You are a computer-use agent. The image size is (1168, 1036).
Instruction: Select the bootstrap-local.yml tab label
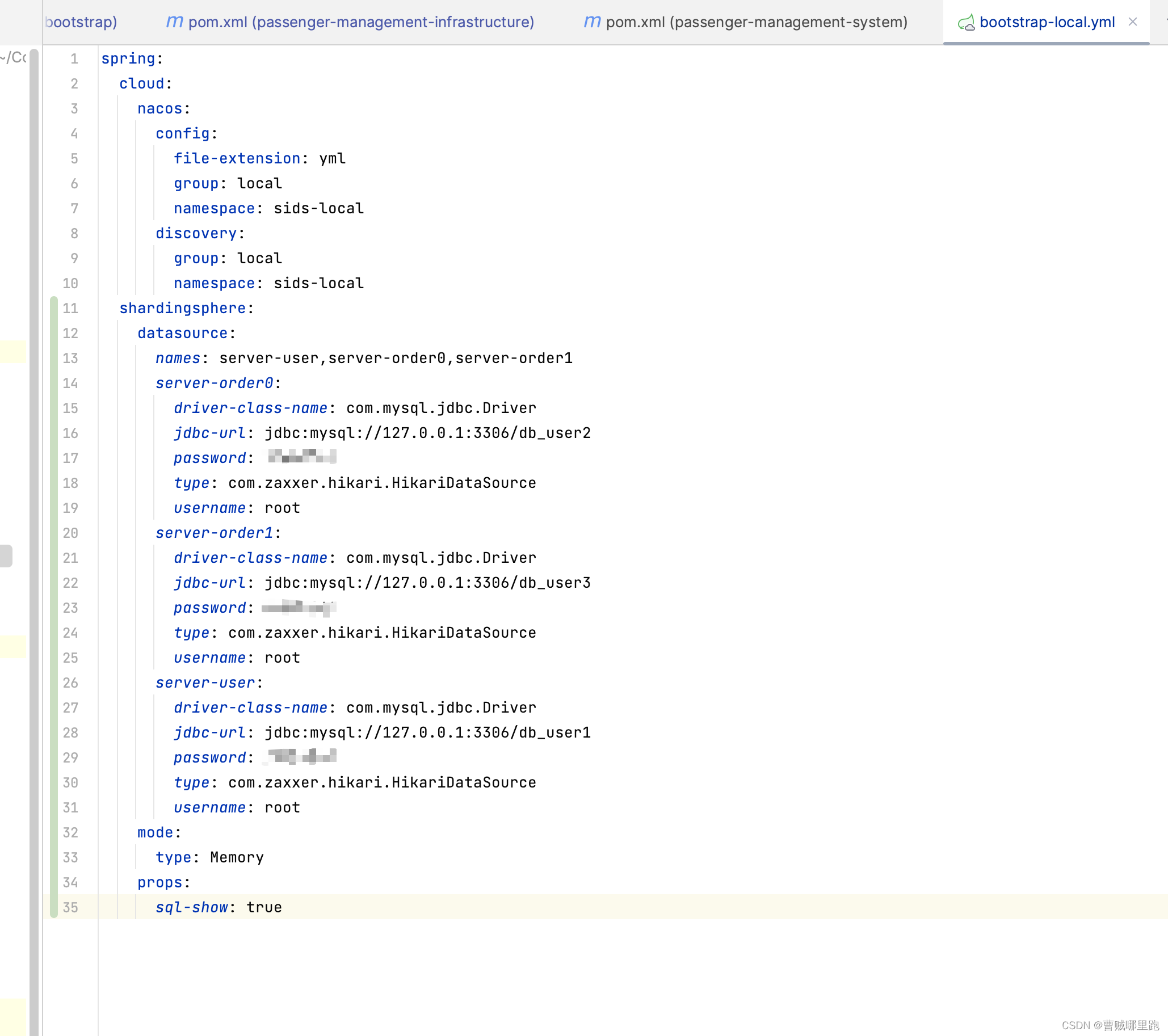[1047, 22]
